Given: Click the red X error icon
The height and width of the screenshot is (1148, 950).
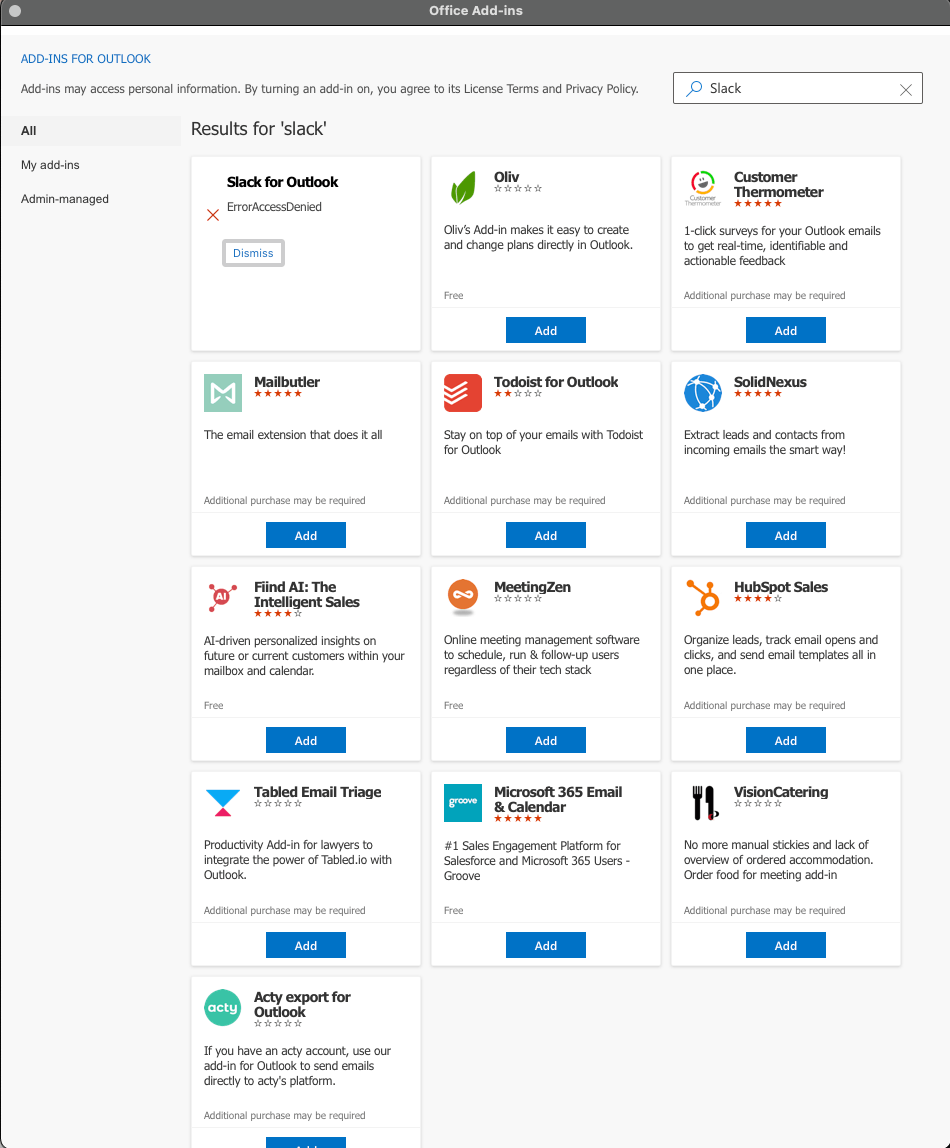Looking at the screenshot, I should pyautogui.click(x=213, y=215).
